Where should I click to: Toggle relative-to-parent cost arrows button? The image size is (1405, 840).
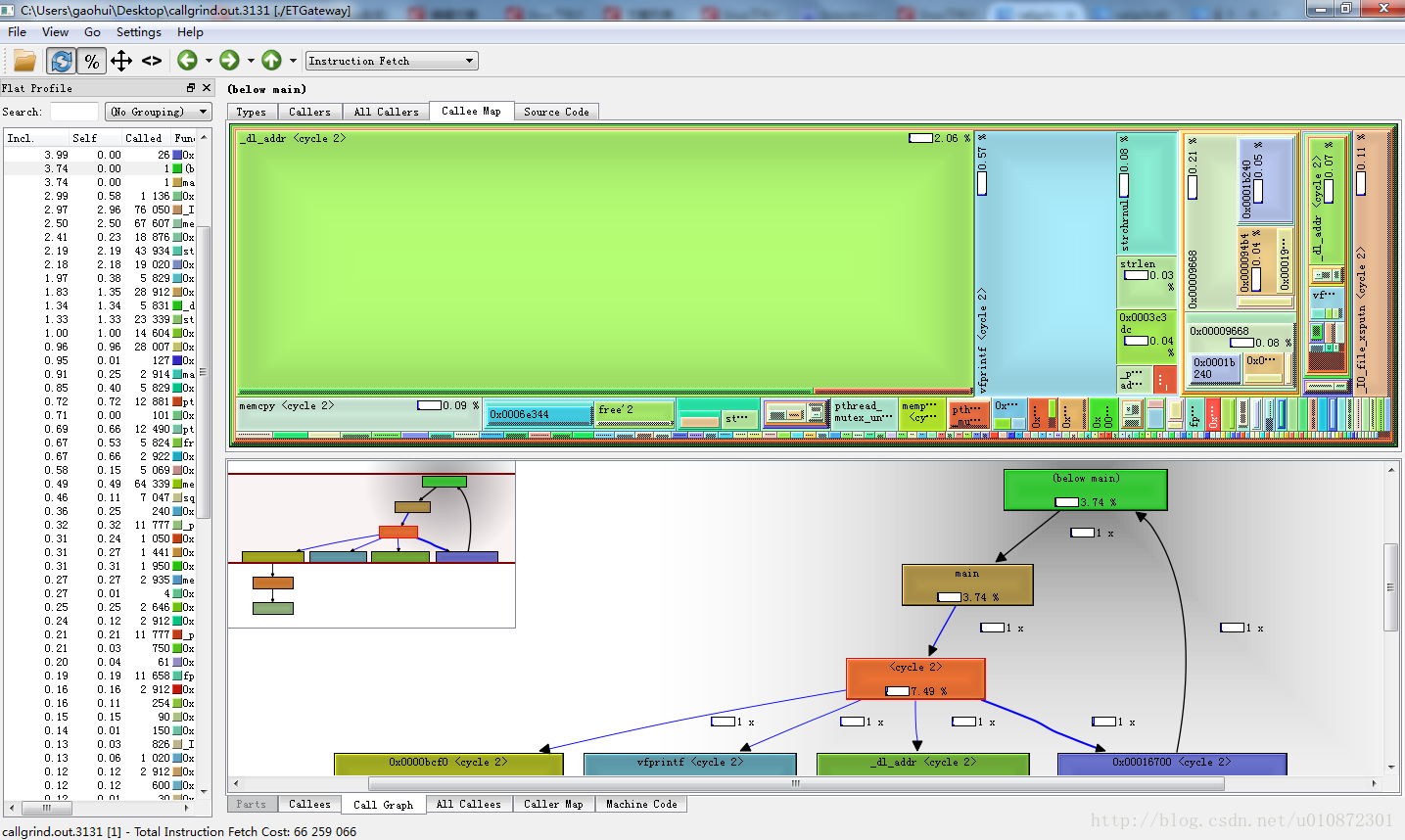(121, 61)
